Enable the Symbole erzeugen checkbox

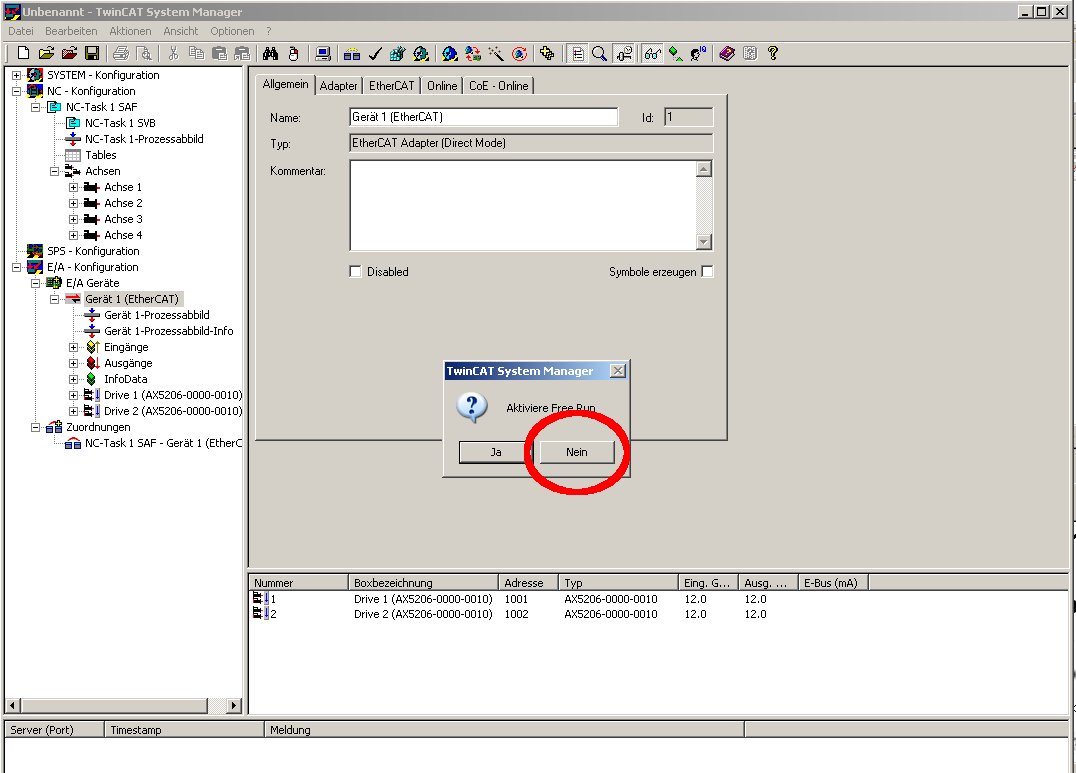pos(707,271)
